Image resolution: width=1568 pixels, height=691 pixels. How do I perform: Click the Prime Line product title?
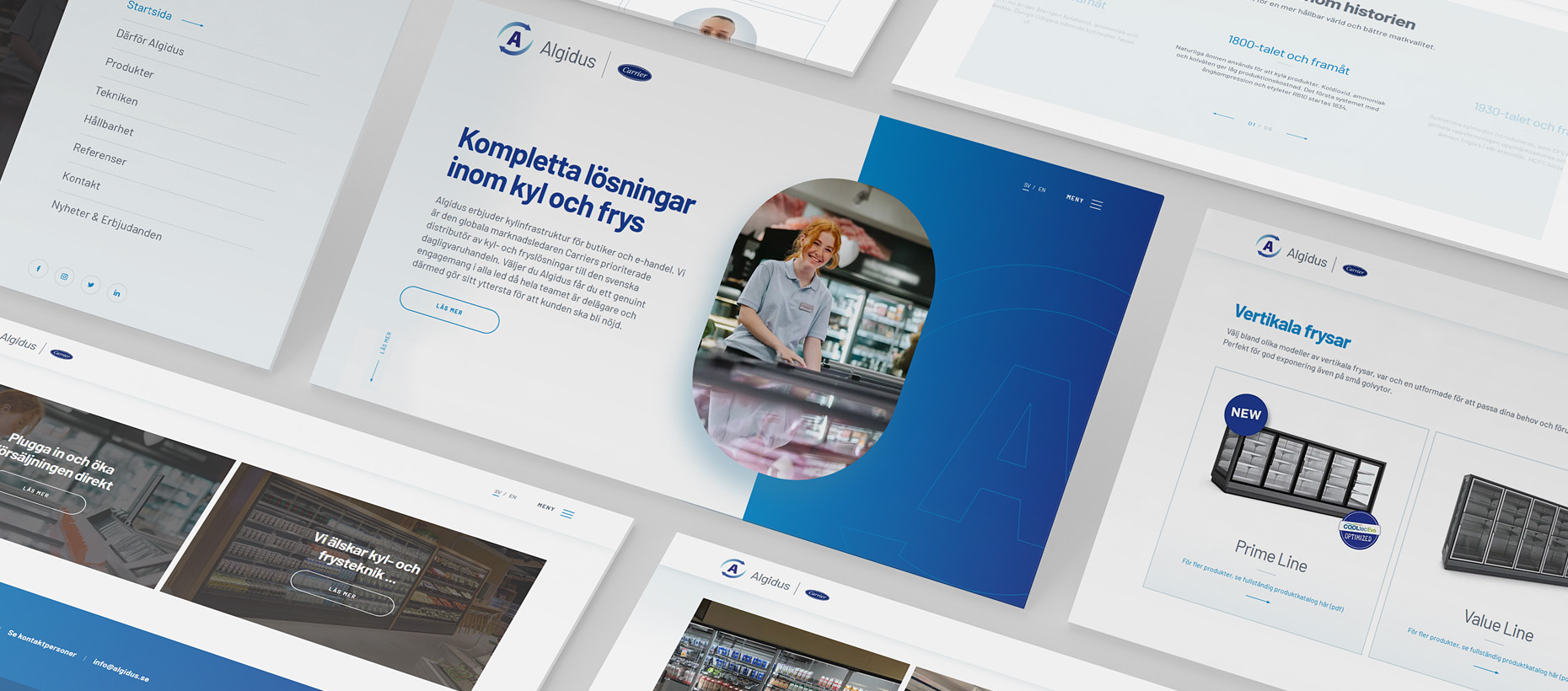(1271, 555)
